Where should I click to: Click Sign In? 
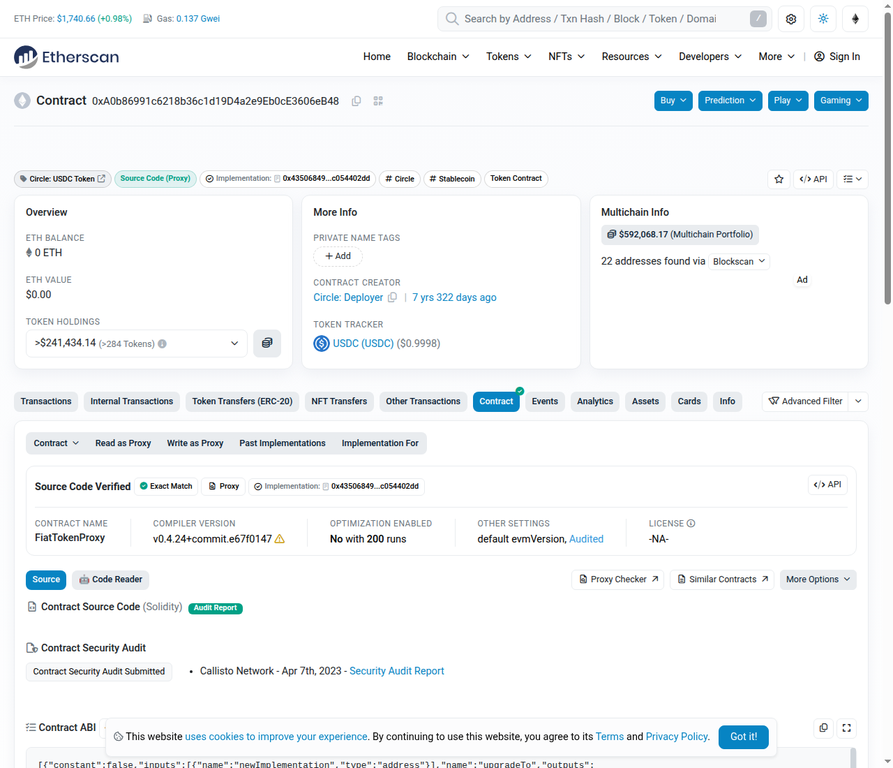pyautogui.click(x=837, y=57)
